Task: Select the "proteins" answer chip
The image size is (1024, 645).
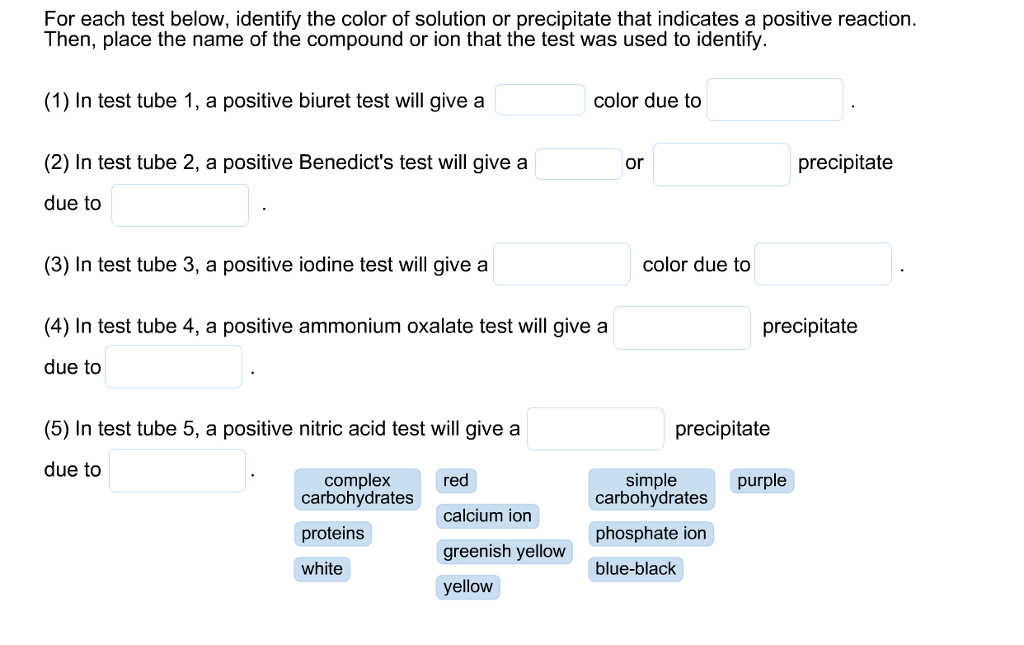Action: 332,534
